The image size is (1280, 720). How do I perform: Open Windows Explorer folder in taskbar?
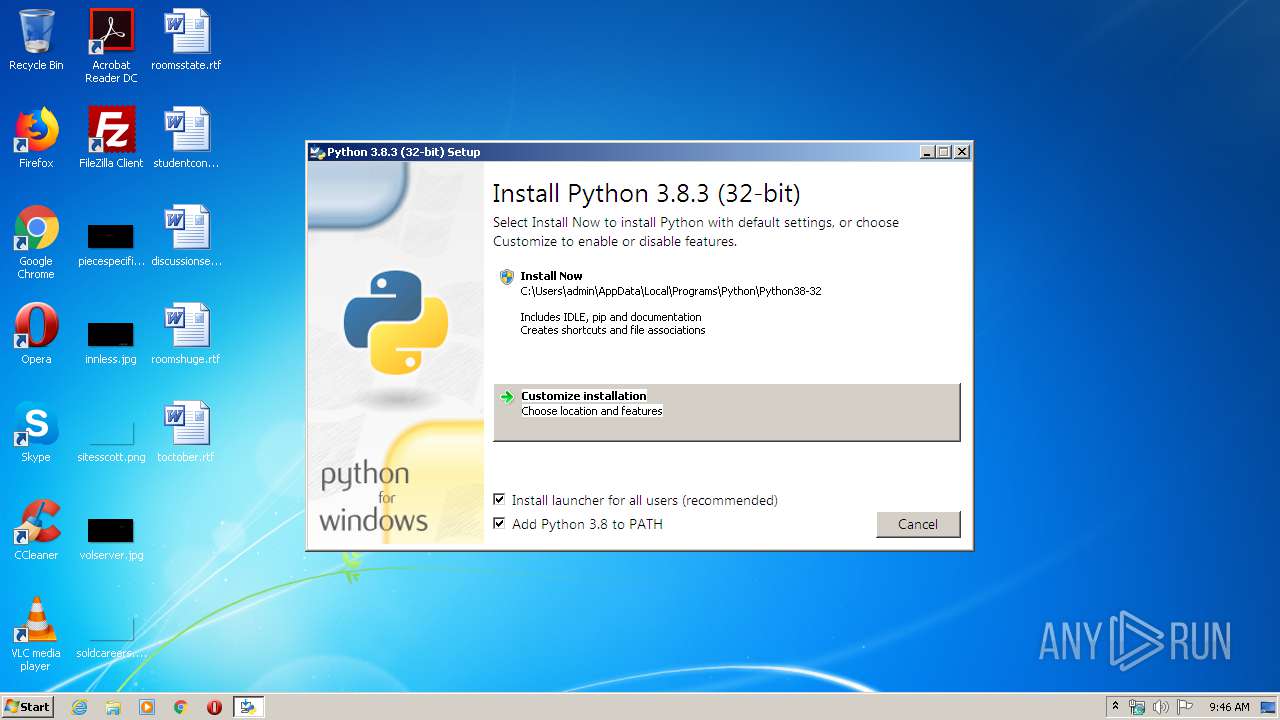point(113,707)
